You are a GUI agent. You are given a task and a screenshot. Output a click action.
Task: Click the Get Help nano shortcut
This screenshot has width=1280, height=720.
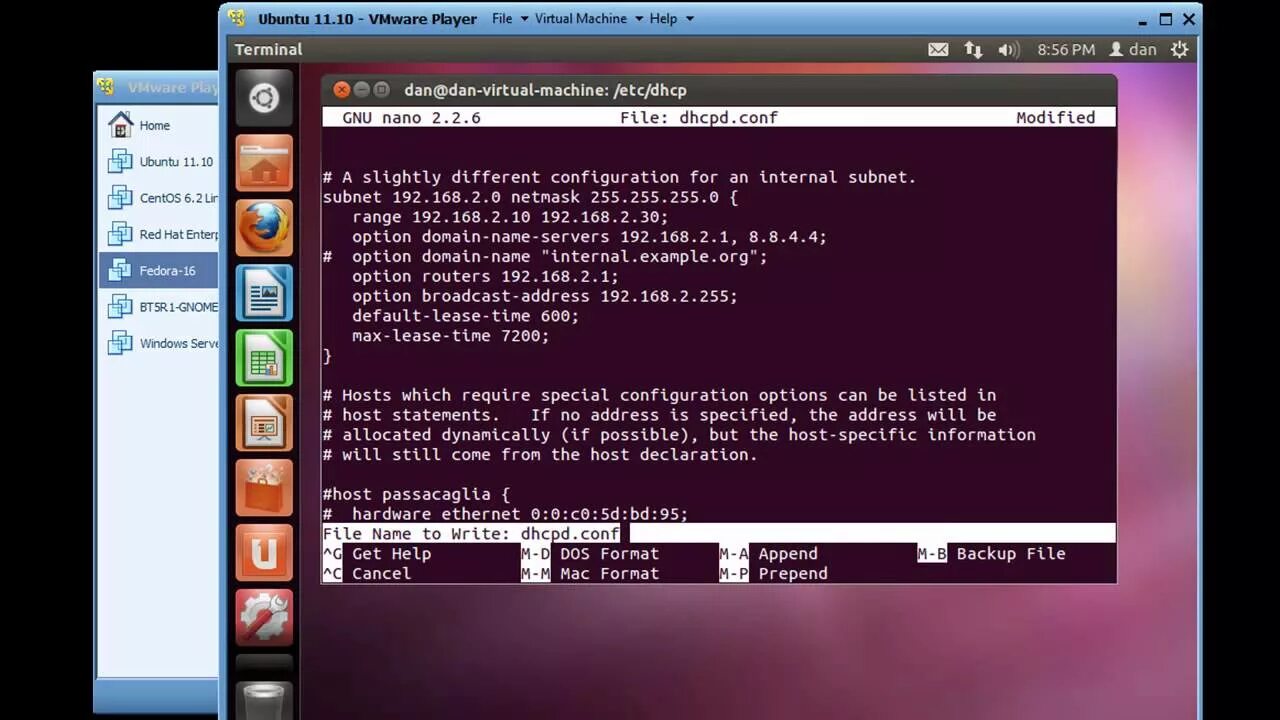tap(376, 553)
